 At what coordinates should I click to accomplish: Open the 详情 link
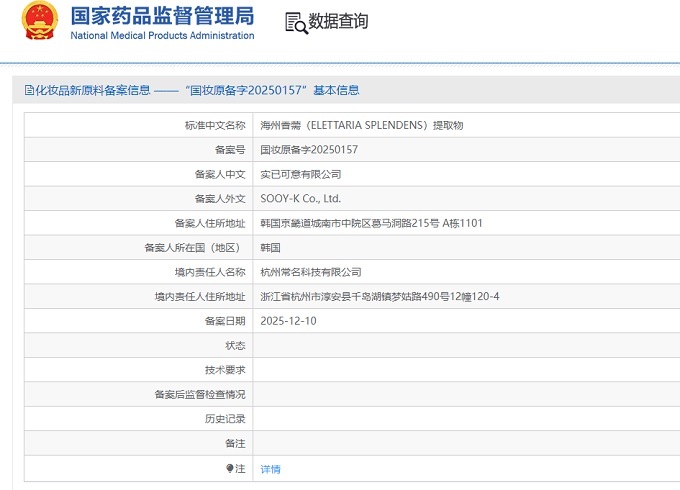[x=270, y=469]
